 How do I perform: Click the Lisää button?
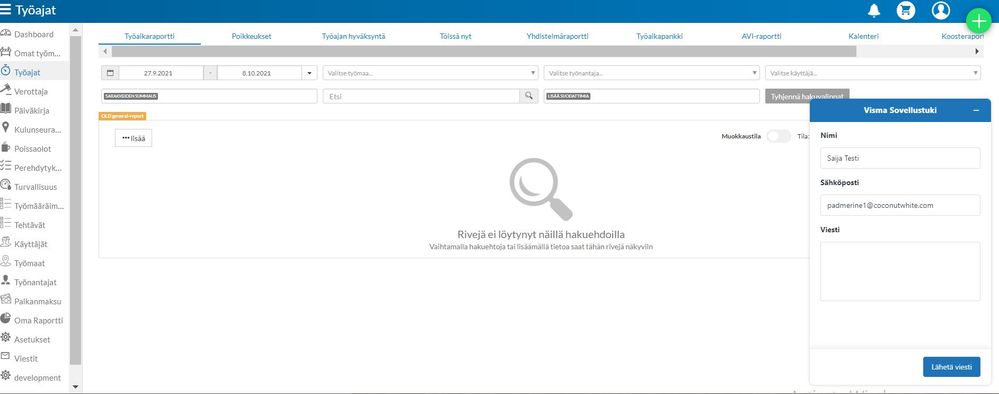tap(133, 138)
